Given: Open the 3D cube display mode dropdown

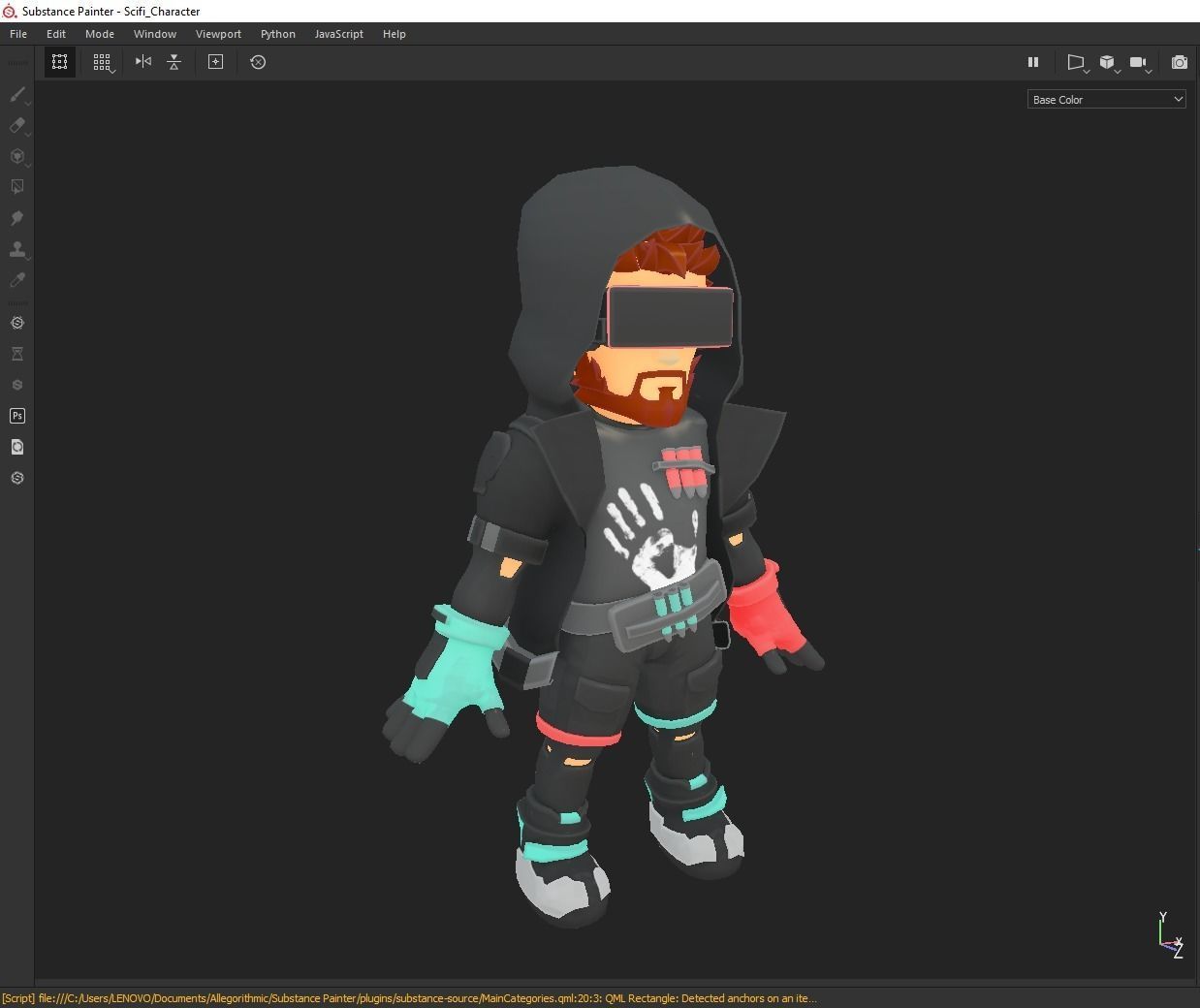Looking at the screenshot, I should coord(1109,63).
